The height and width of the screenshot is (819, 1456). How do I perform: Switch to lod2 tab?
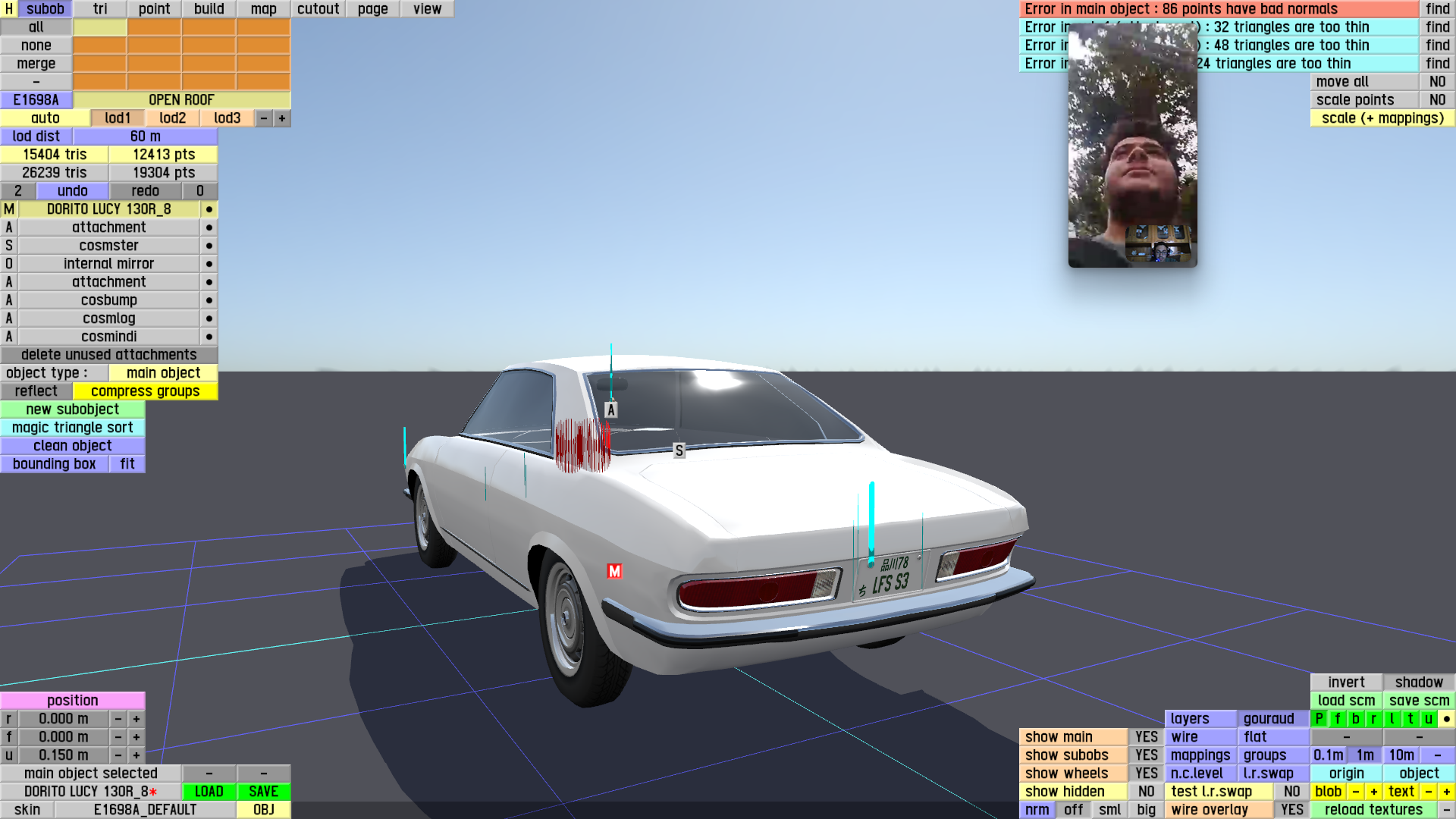click(x=172, y=118)
